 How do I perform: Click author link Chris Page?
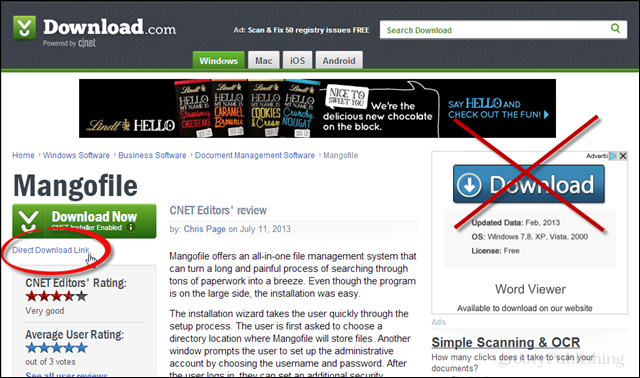tap(204, 229)
